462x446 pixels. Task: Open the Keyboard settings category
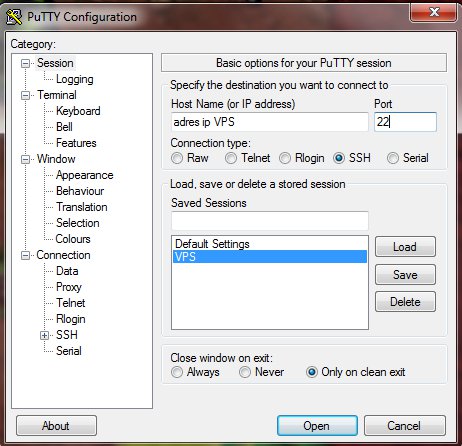coord(78,111)
